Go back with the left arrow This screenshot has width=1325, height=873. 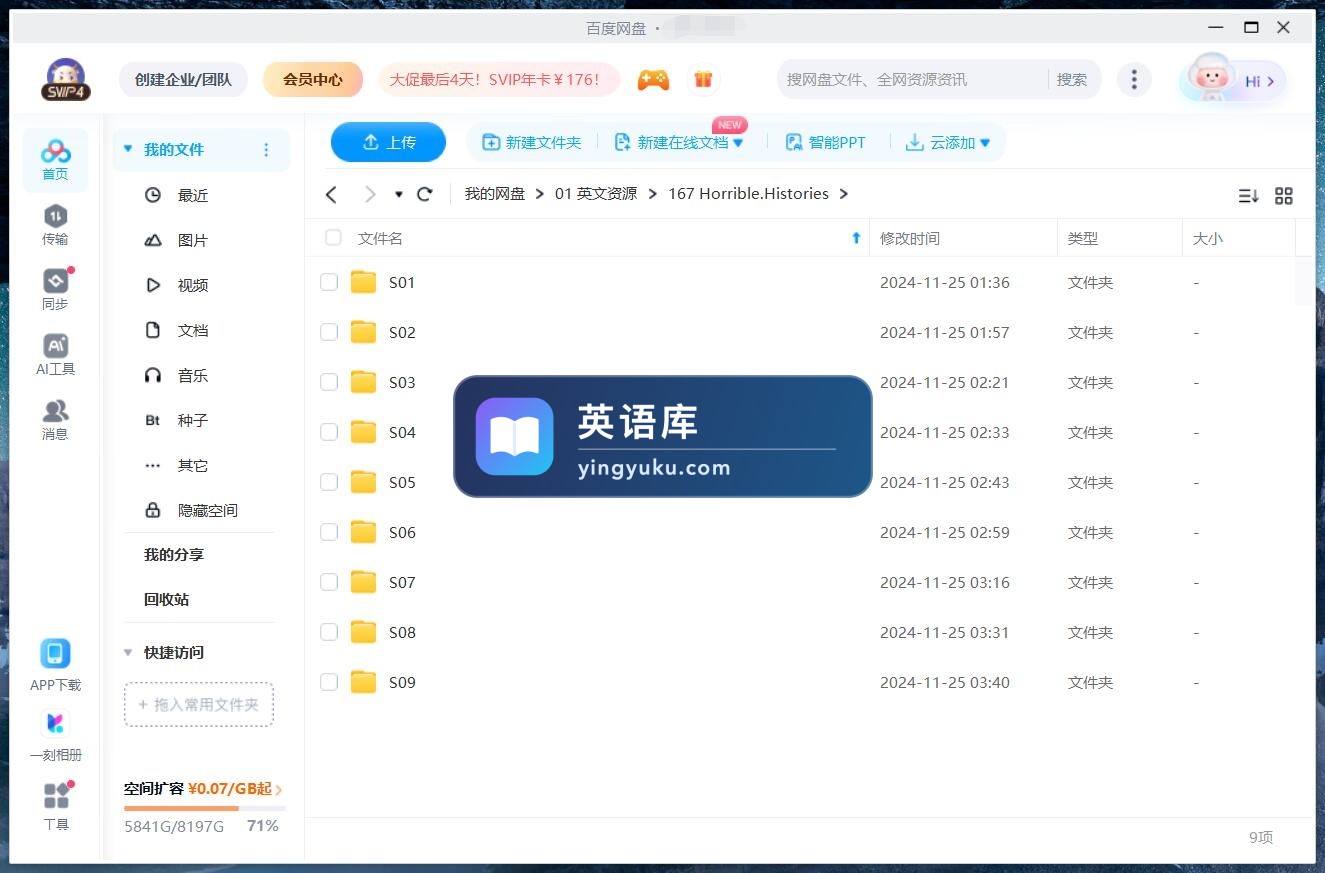[332, 194]
